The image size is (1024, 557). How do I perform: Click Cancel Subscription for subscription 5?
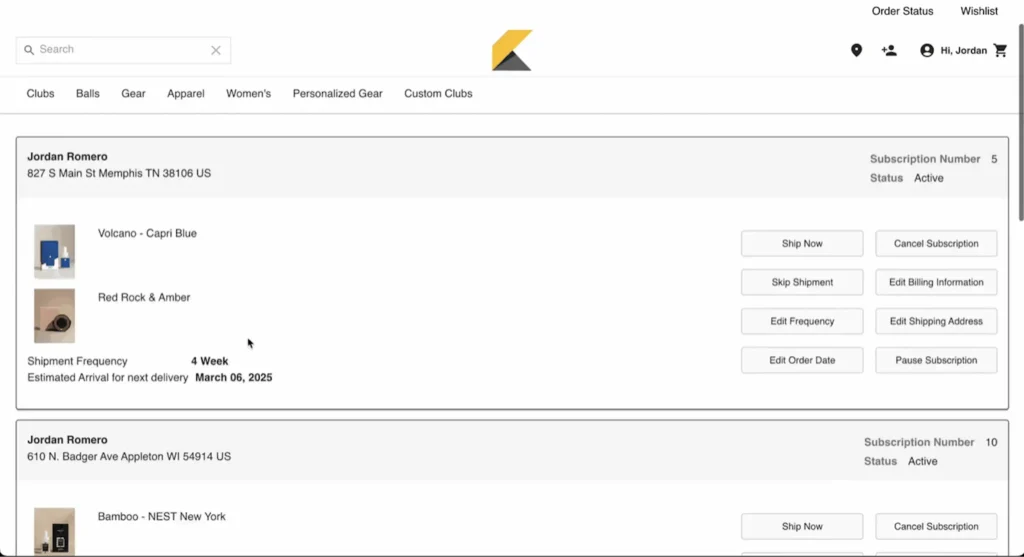tap(936, 244)
